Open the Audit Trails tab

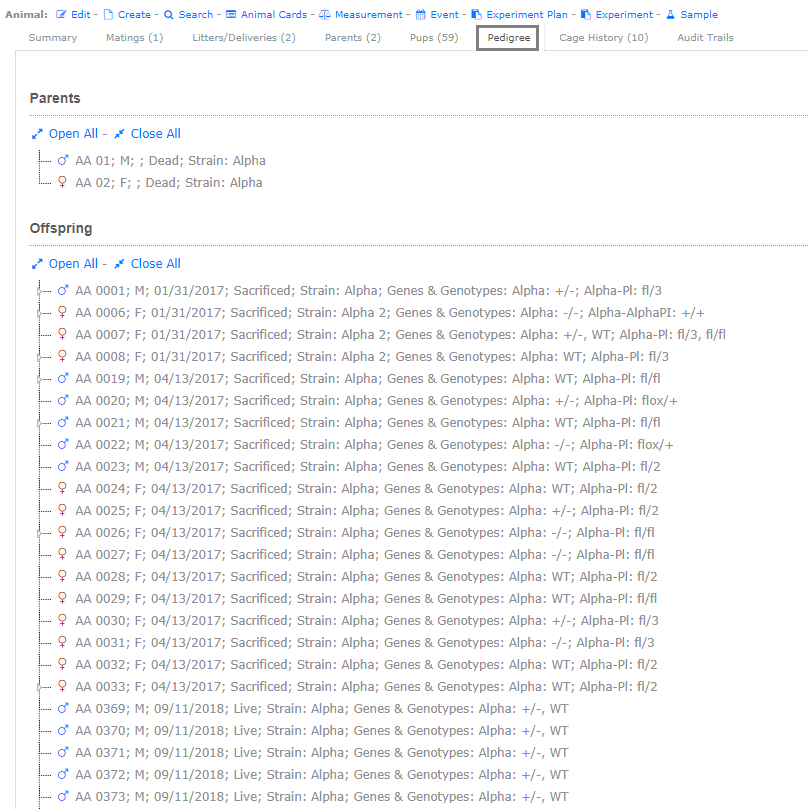point(705,38)
